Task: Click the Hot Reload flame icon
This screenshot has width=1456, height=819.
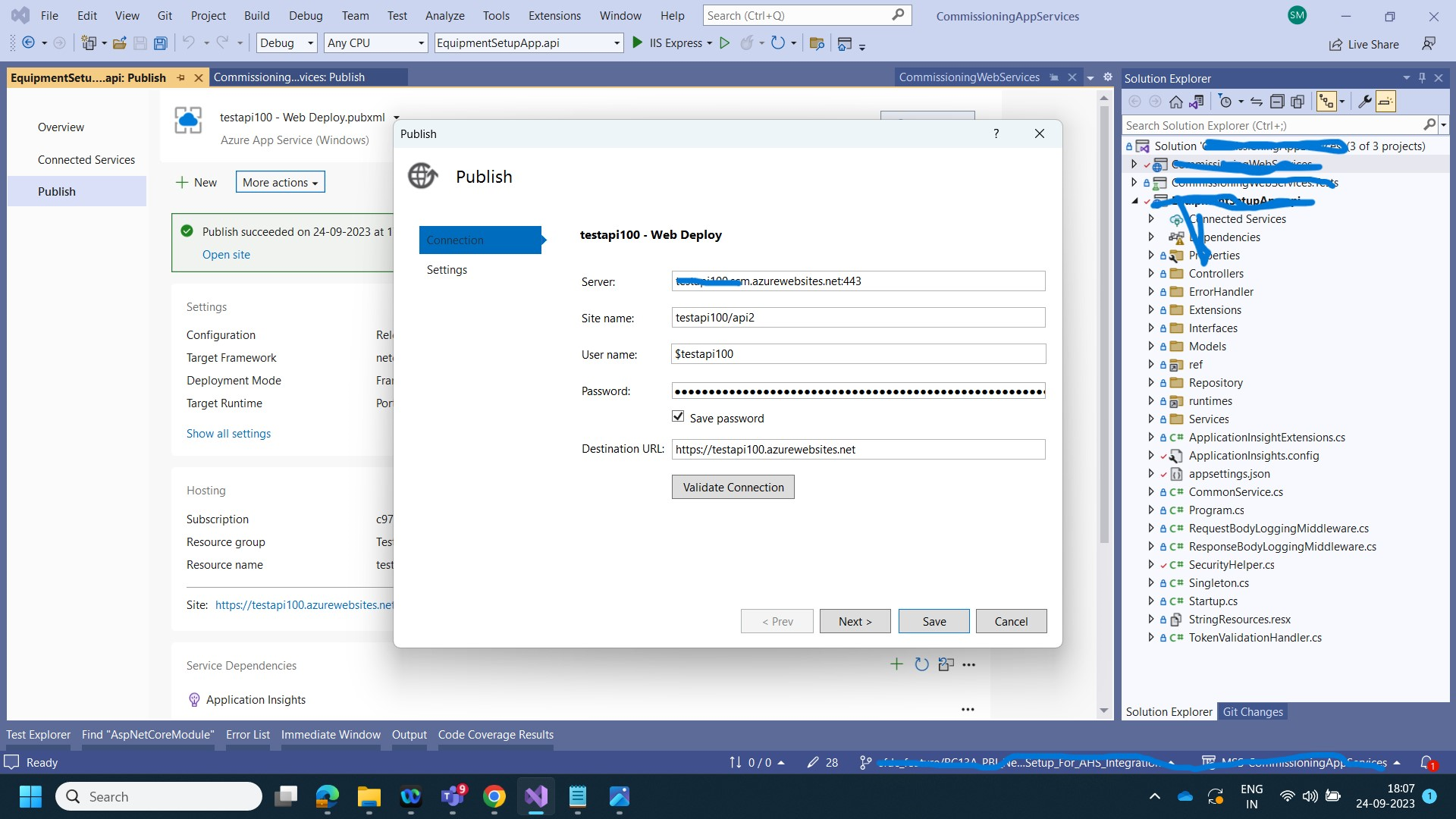Action: (x=747, y=43)
